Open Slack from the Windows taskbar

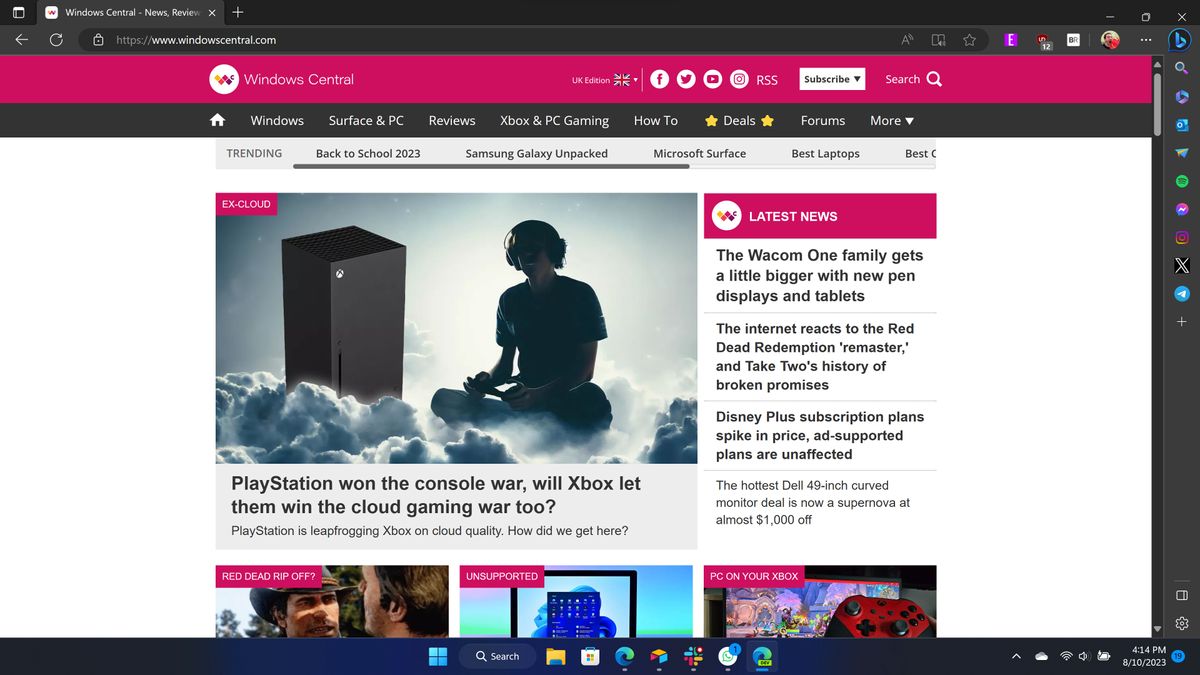point(693,656)
